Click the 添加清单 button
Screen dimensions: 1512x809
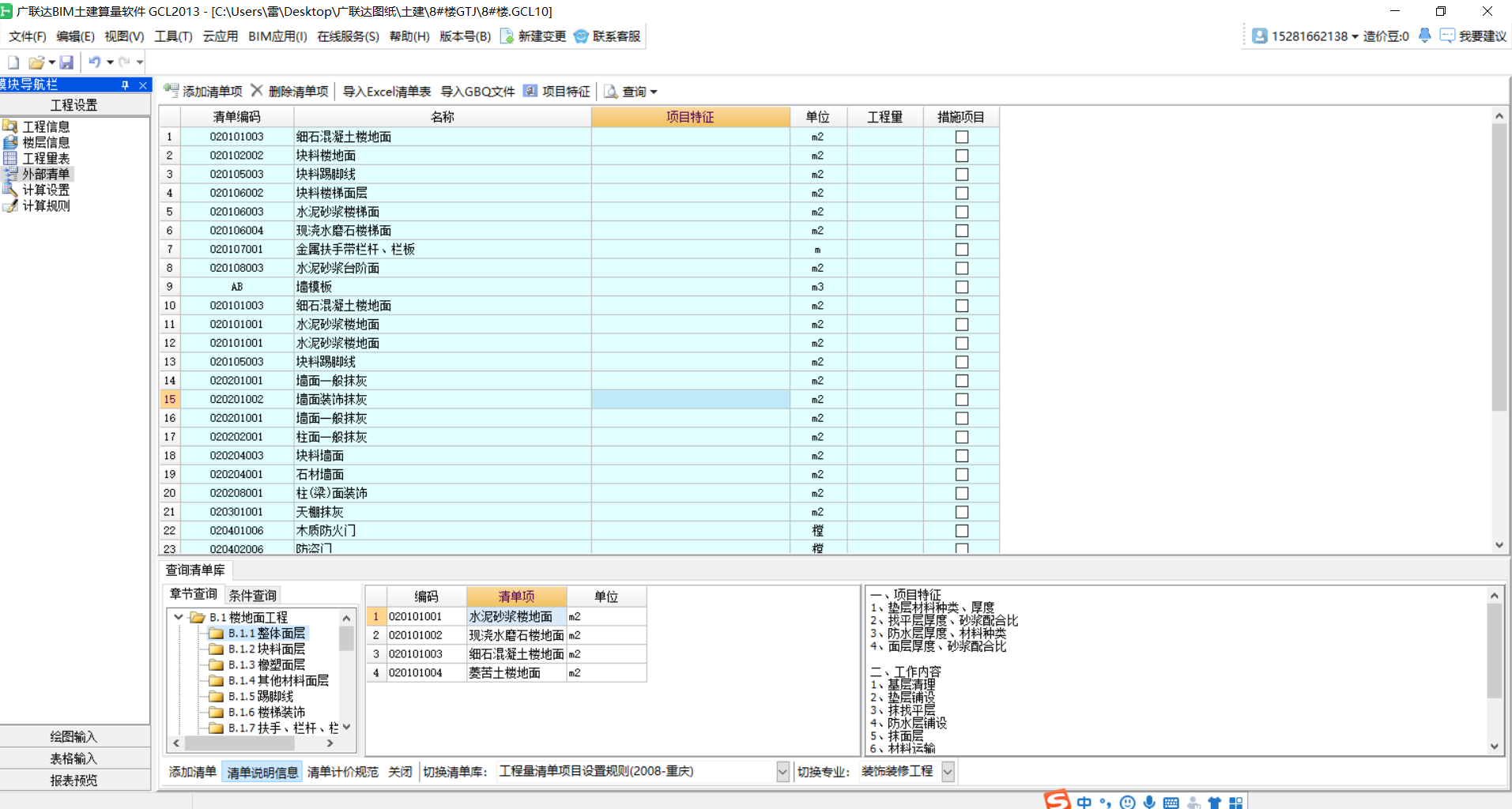[192, 772]
